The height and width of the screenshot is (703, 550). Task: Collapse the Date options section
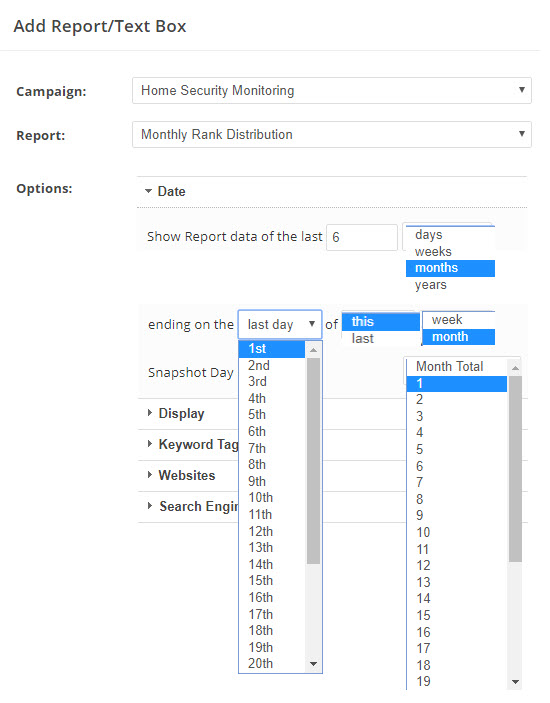pyautogui.click(x=165, y=191)
